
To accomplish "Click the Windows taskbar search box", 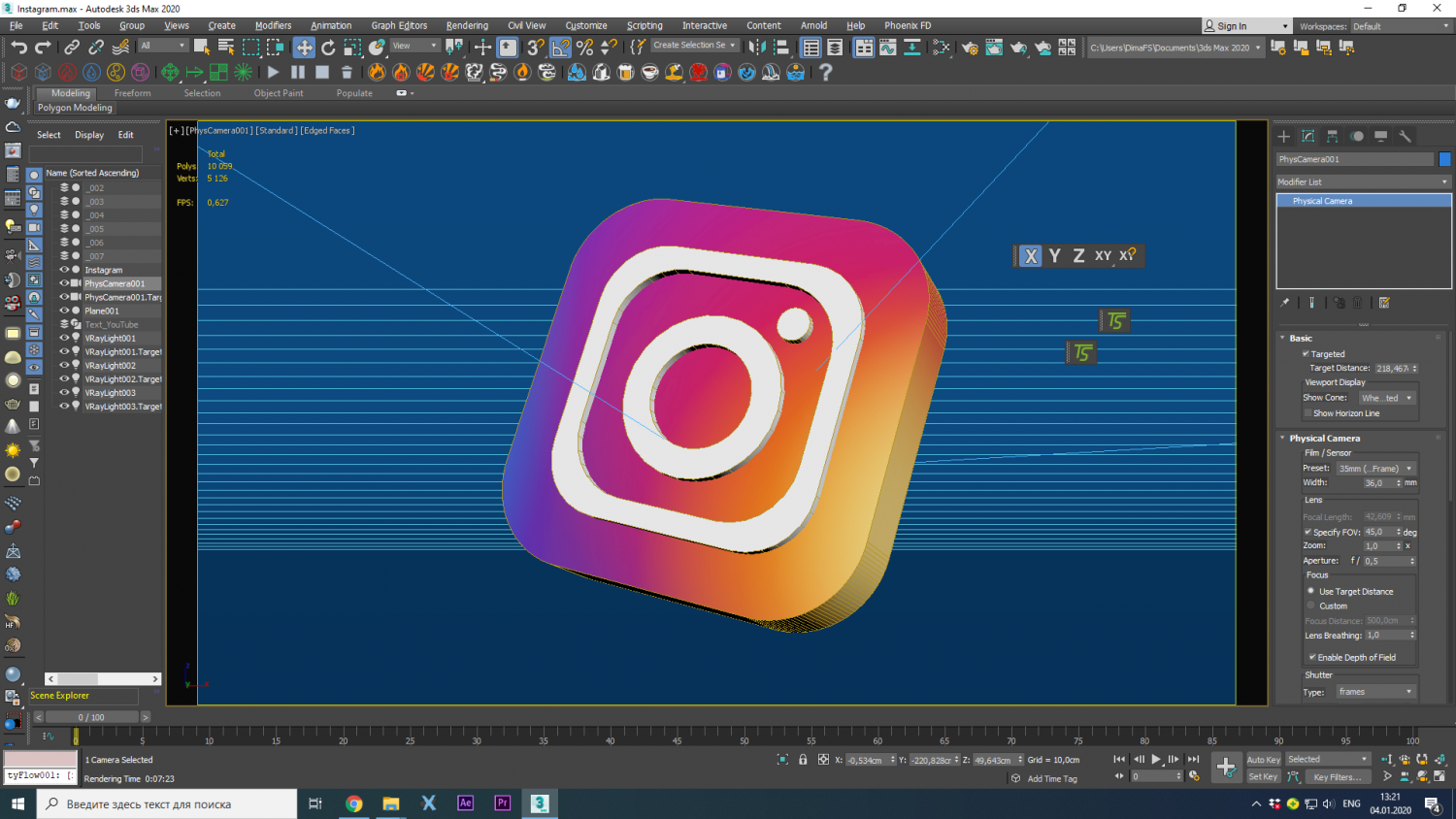I will point(167,803).
